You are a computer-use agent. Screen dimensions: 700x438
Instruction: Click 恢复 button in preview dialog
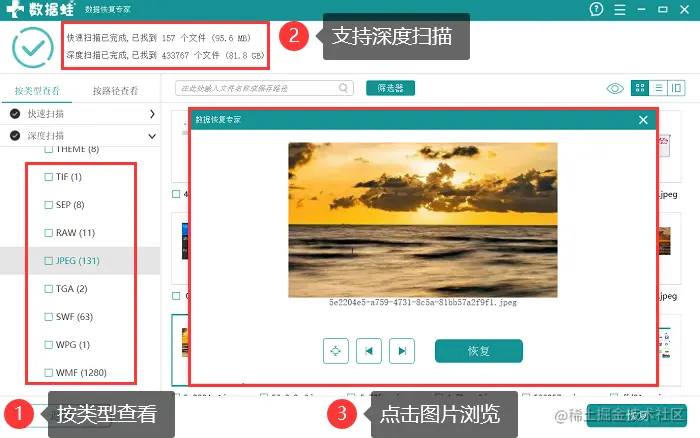[479, 351]
